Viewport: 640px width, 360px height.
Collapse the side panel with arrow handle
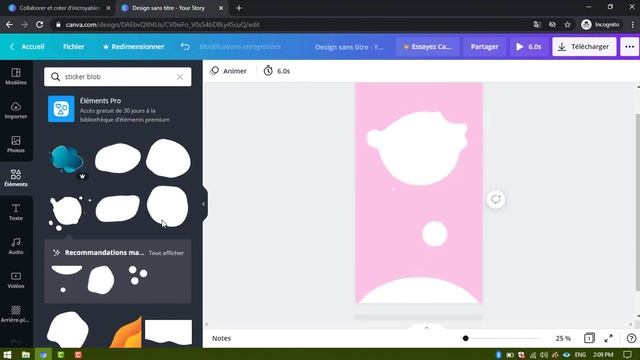pos(203,204)
